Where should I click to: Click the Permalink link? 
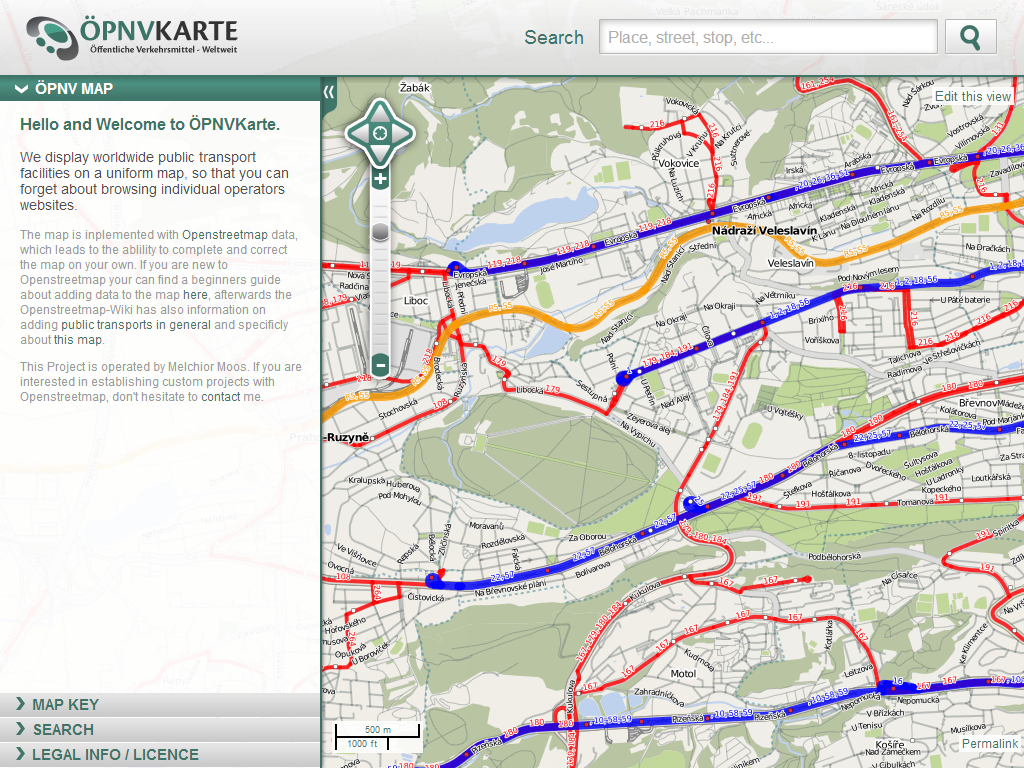click(x=989, y=744)
